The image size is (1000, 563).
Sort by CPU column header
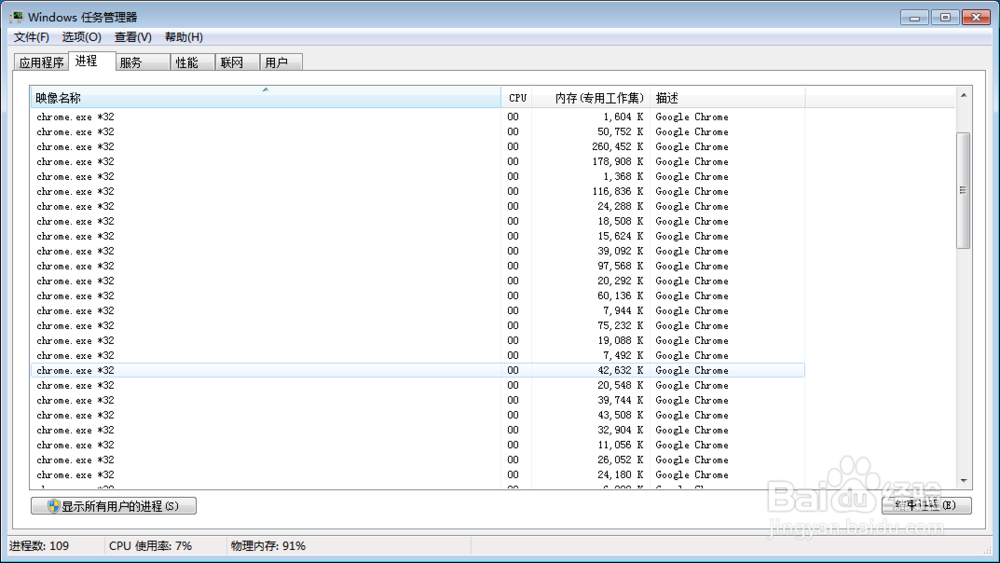tap(517, 98)
